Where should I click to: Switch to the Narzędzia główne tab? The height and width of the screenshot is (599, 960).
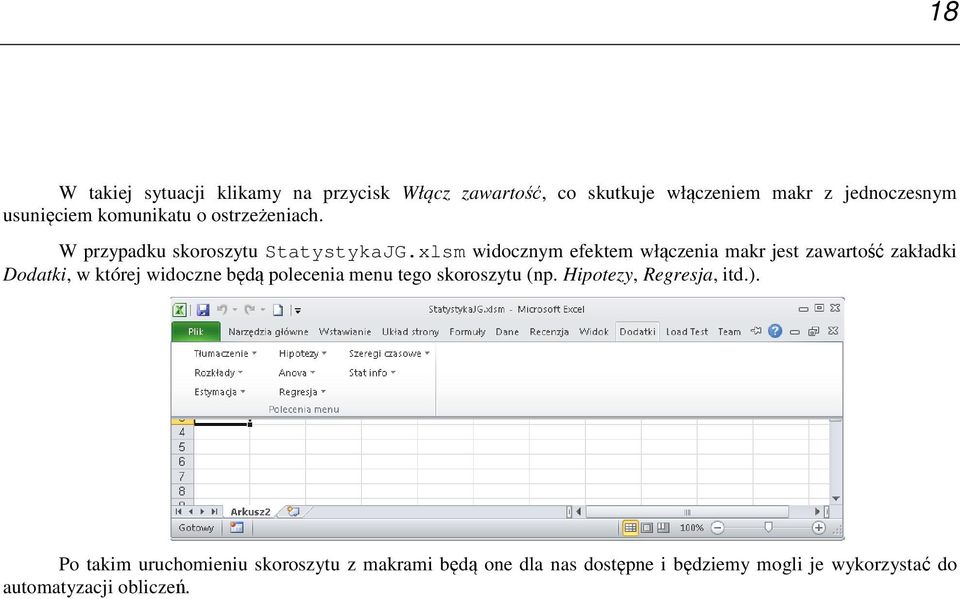tap(268, 331)
